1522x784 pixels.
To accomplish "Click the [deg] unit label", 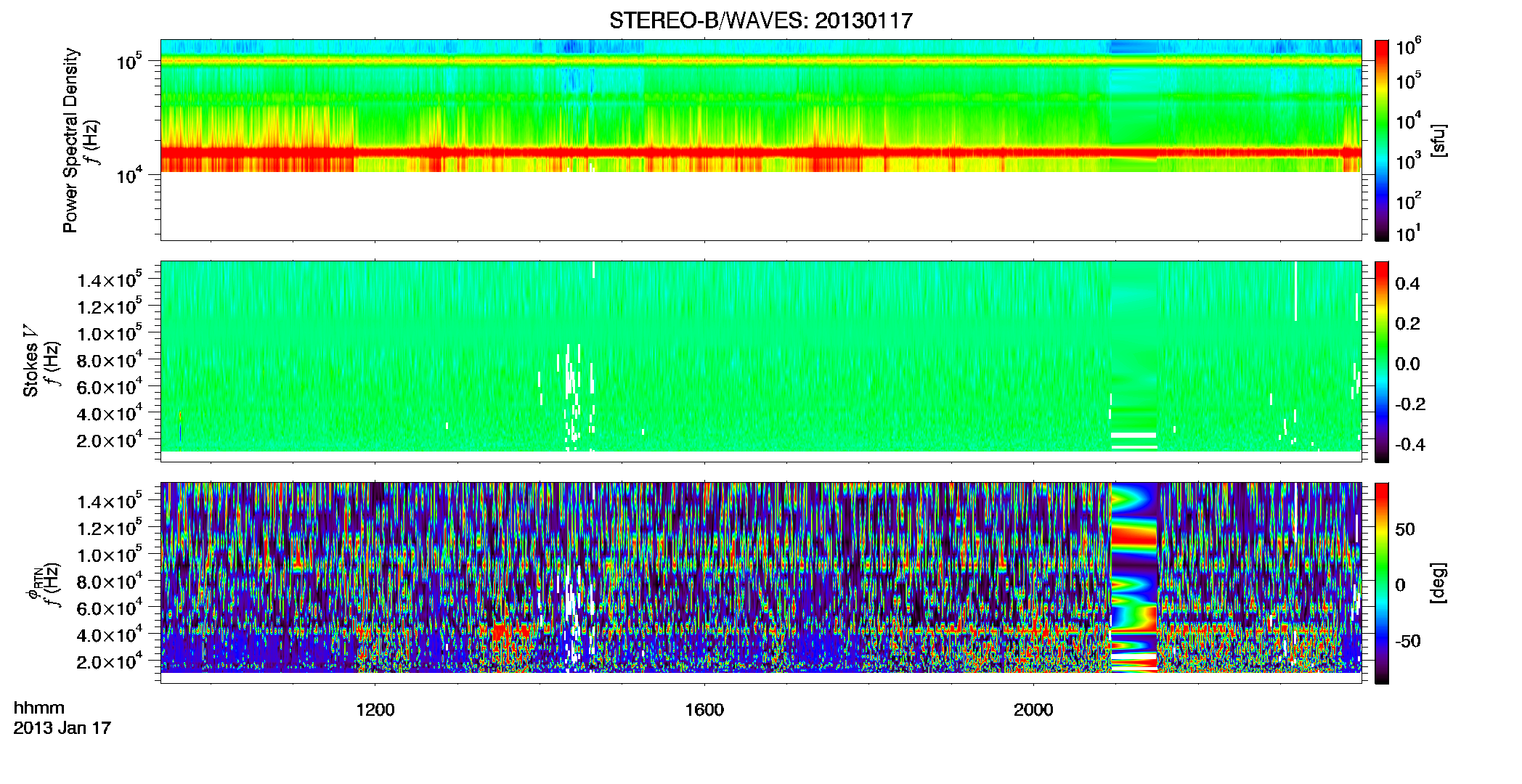I will (x=1438, y=583).
